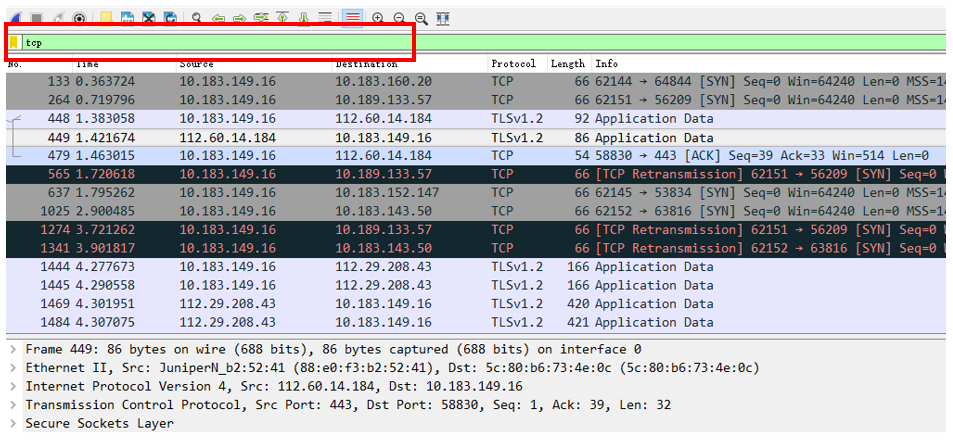
Task: Open the display filter bookmark menu
Action: tap(14, 42)
